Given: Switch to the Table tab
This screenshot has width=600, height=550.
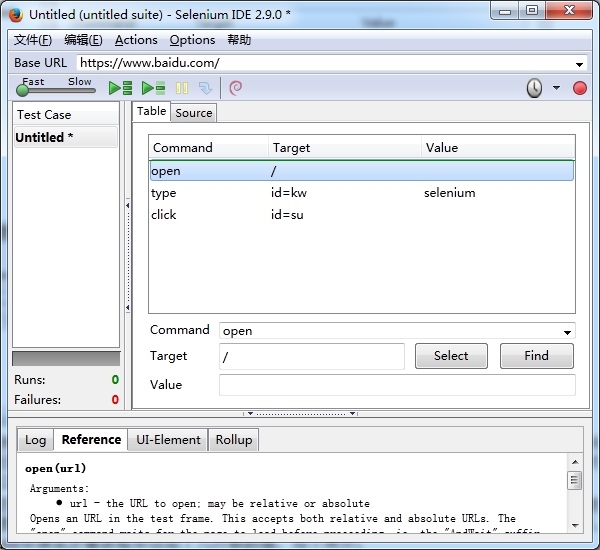Looking at the screenshot, I should click(152, 111).
